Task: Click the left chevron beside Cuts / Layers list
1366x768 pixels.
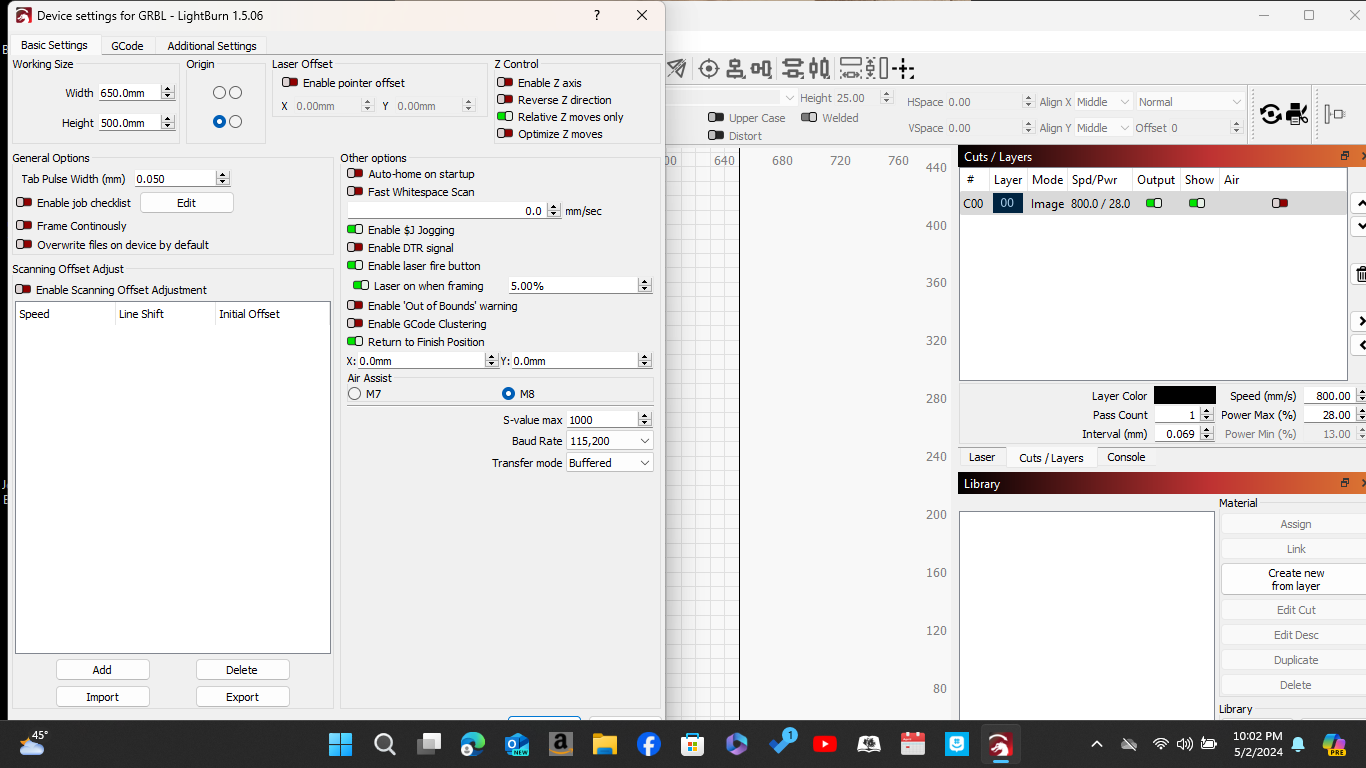Action: coord(1360,345)
